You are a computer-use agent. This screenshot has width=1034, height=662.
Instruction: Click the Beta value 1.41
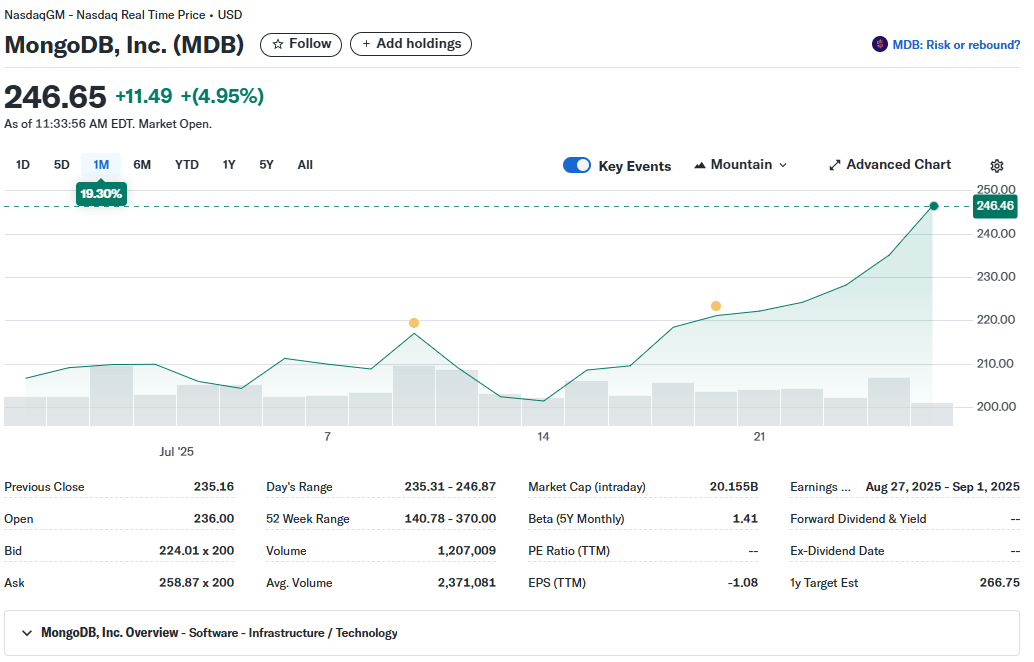click(x=745, y=519)
